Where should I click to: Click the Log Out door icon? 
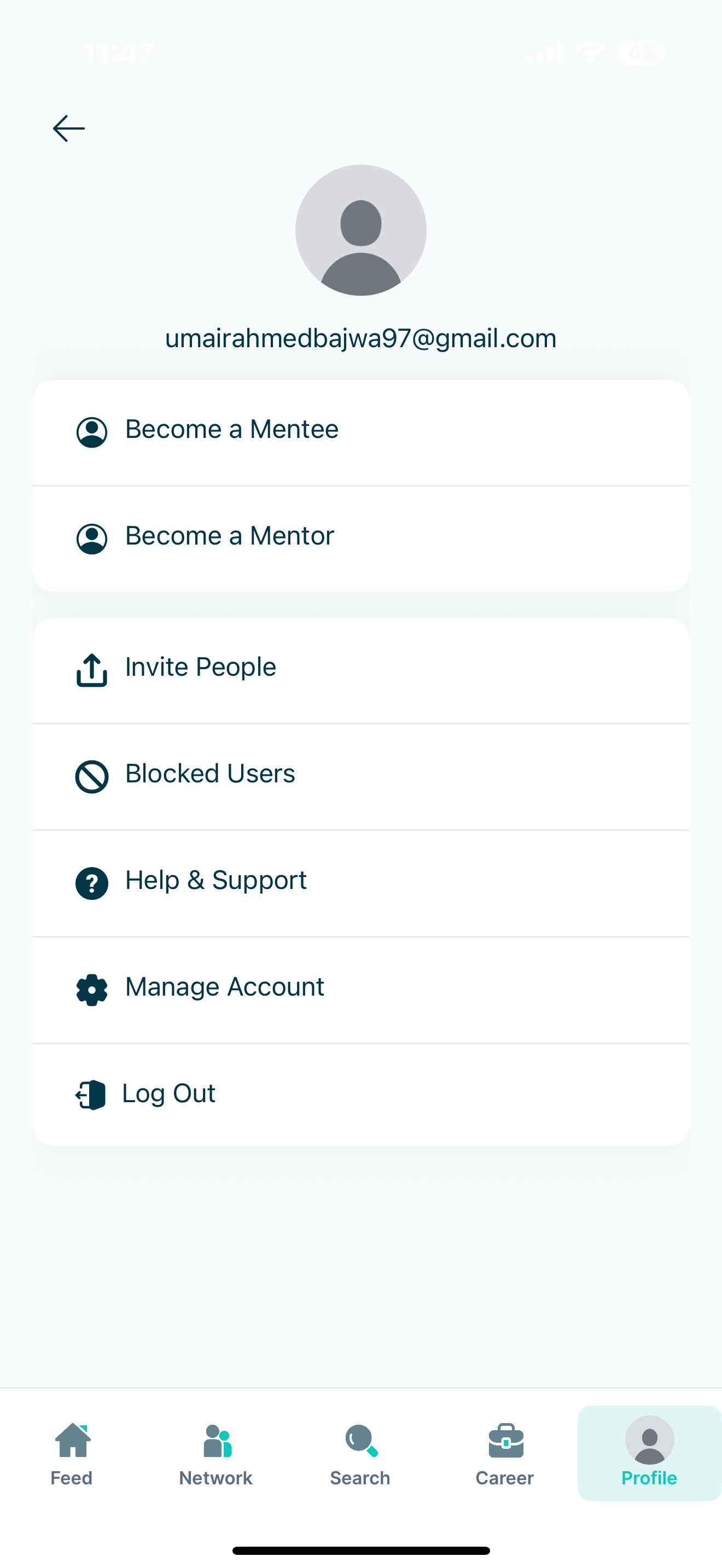[x=91, y=1095]
